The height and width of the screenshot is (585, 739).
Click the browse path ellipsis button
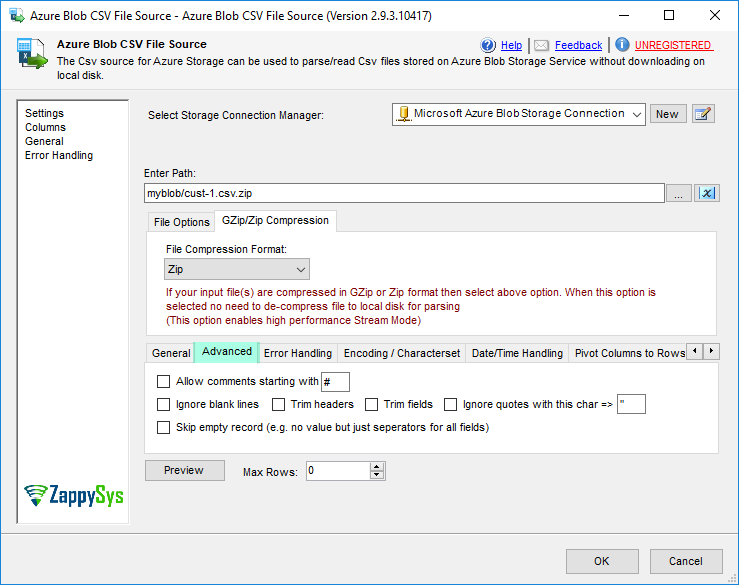[x=678, y=193]
